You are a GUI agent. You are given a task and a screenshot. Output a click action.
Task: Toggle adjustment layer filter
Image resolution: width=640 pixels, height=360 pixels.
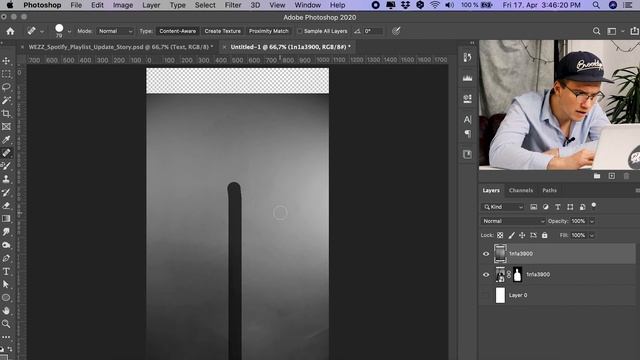(x=546, y=207)
